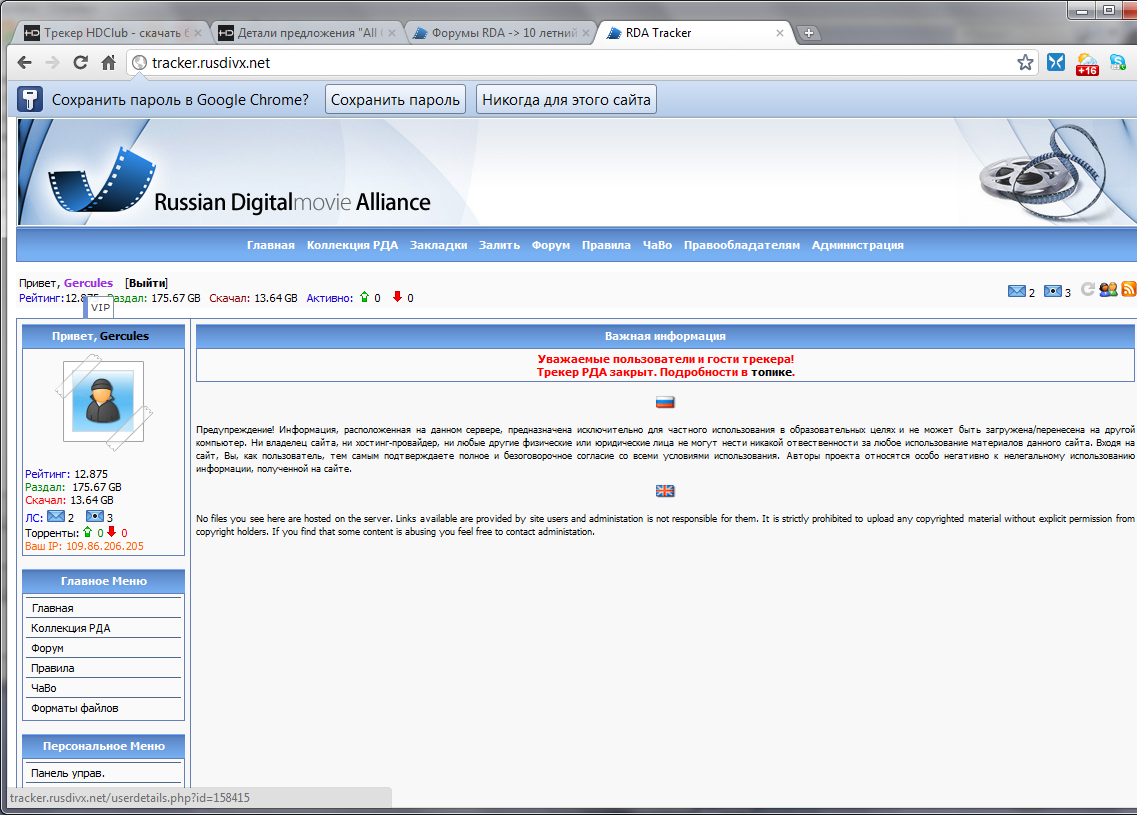1137x815 pixels.
Task: Open the browser home page icon
Action: point(109,63)
